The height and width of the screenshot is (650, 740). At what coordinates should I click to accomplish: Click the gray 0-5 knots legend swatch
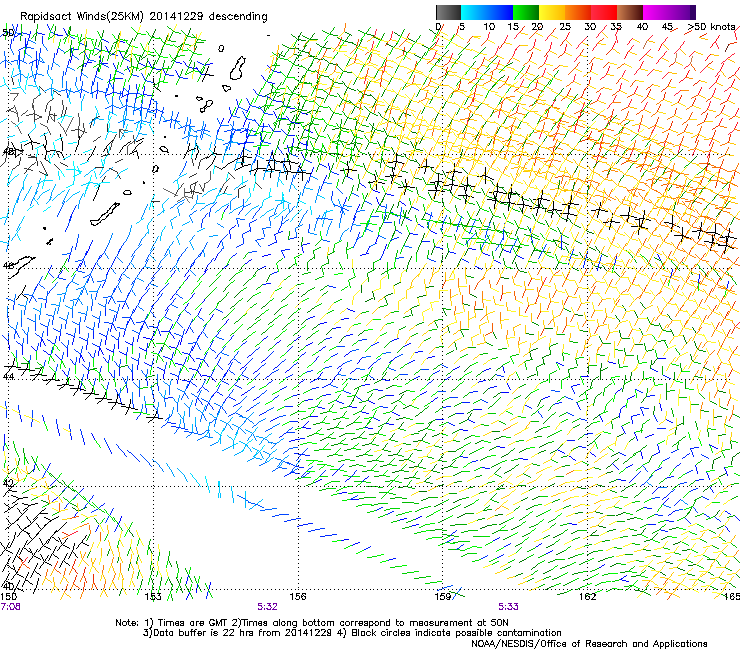448,12
